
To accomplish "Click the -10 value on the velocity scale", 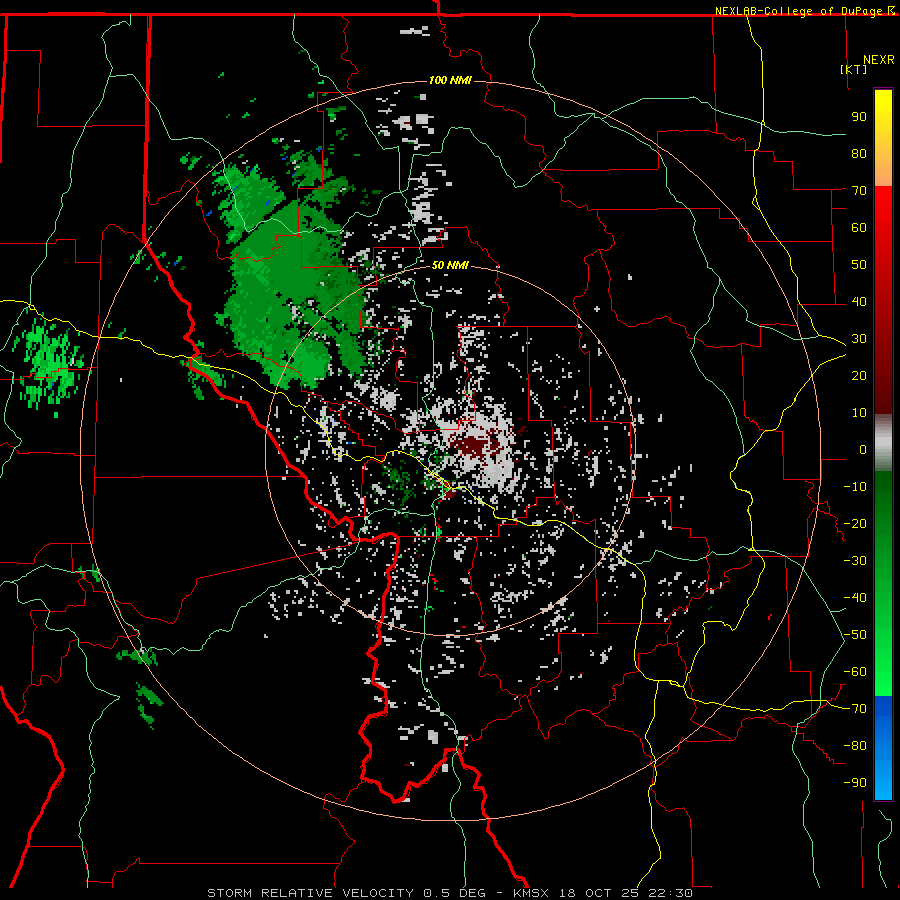I will [855, 487].
